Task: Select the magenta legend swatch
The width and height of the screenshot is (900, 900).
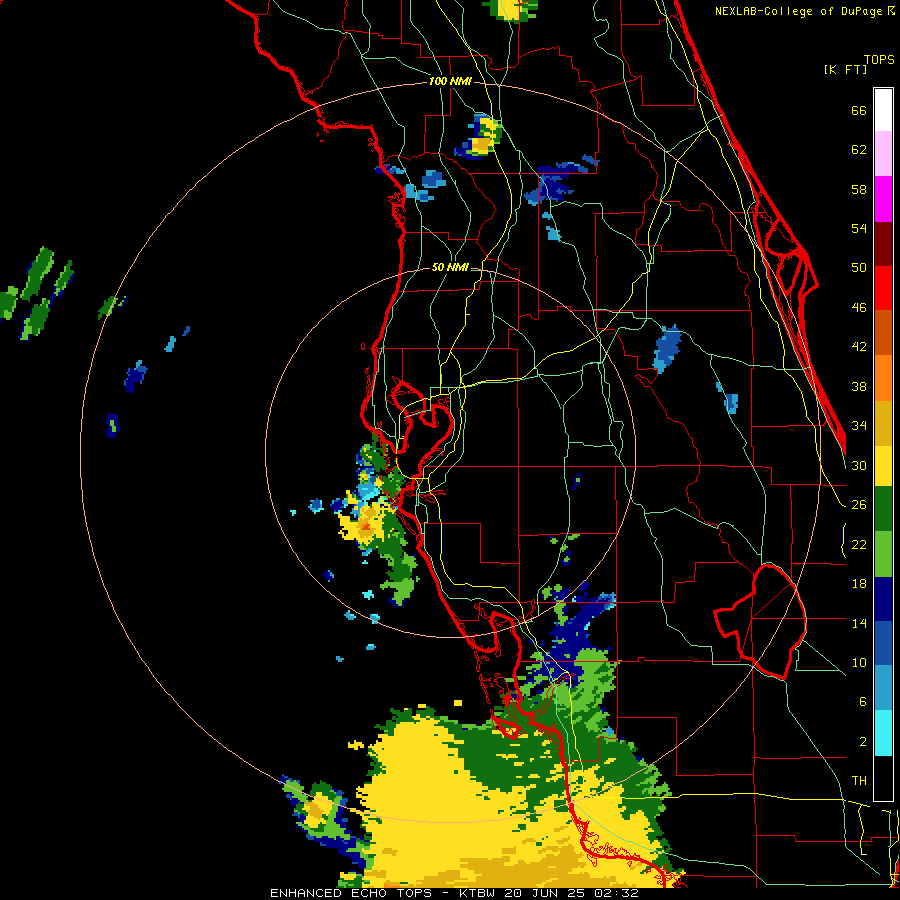Action: (883, 199)
